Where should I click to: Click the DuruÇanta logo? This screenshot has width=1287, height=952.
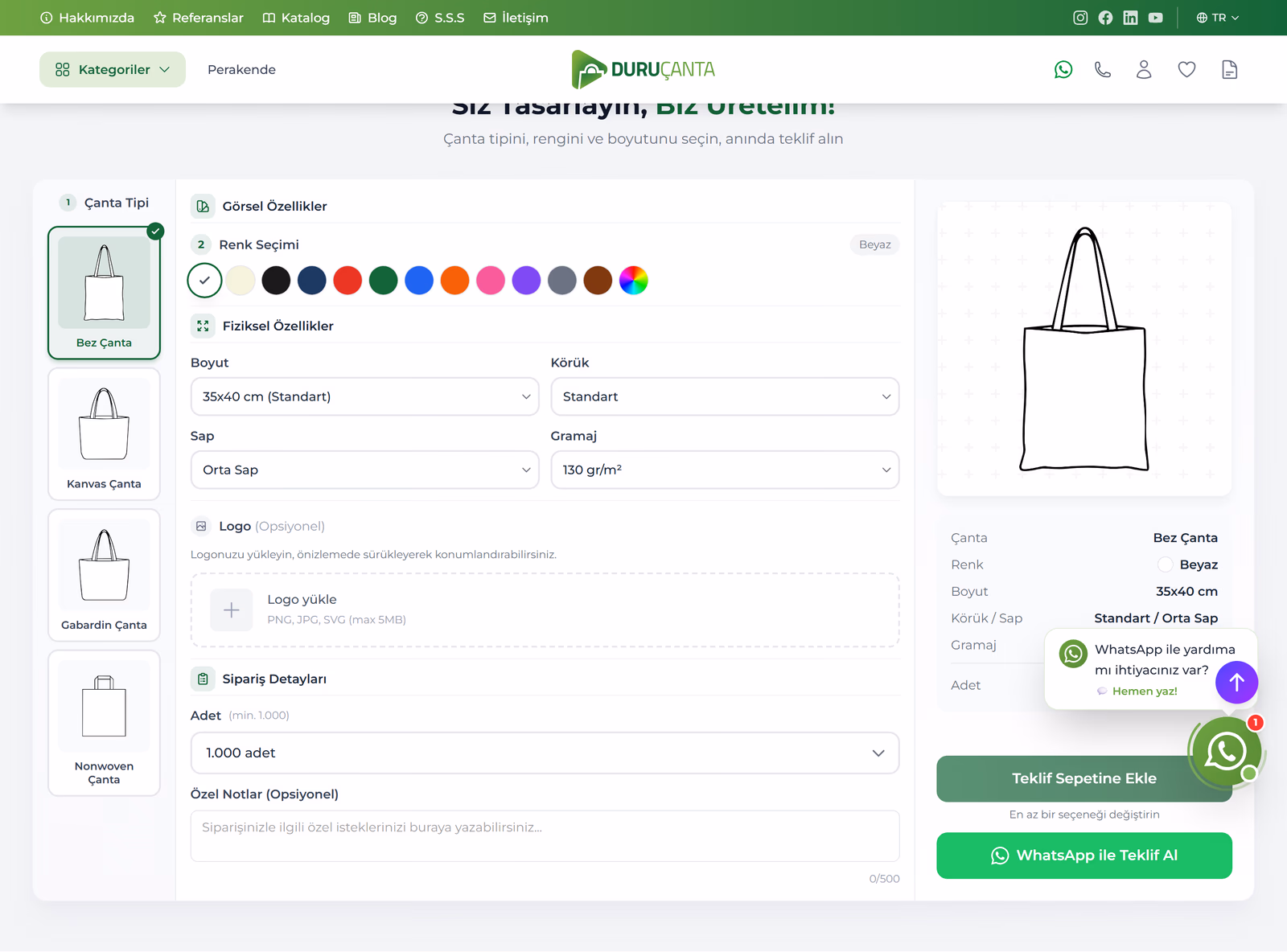(643, 69)
